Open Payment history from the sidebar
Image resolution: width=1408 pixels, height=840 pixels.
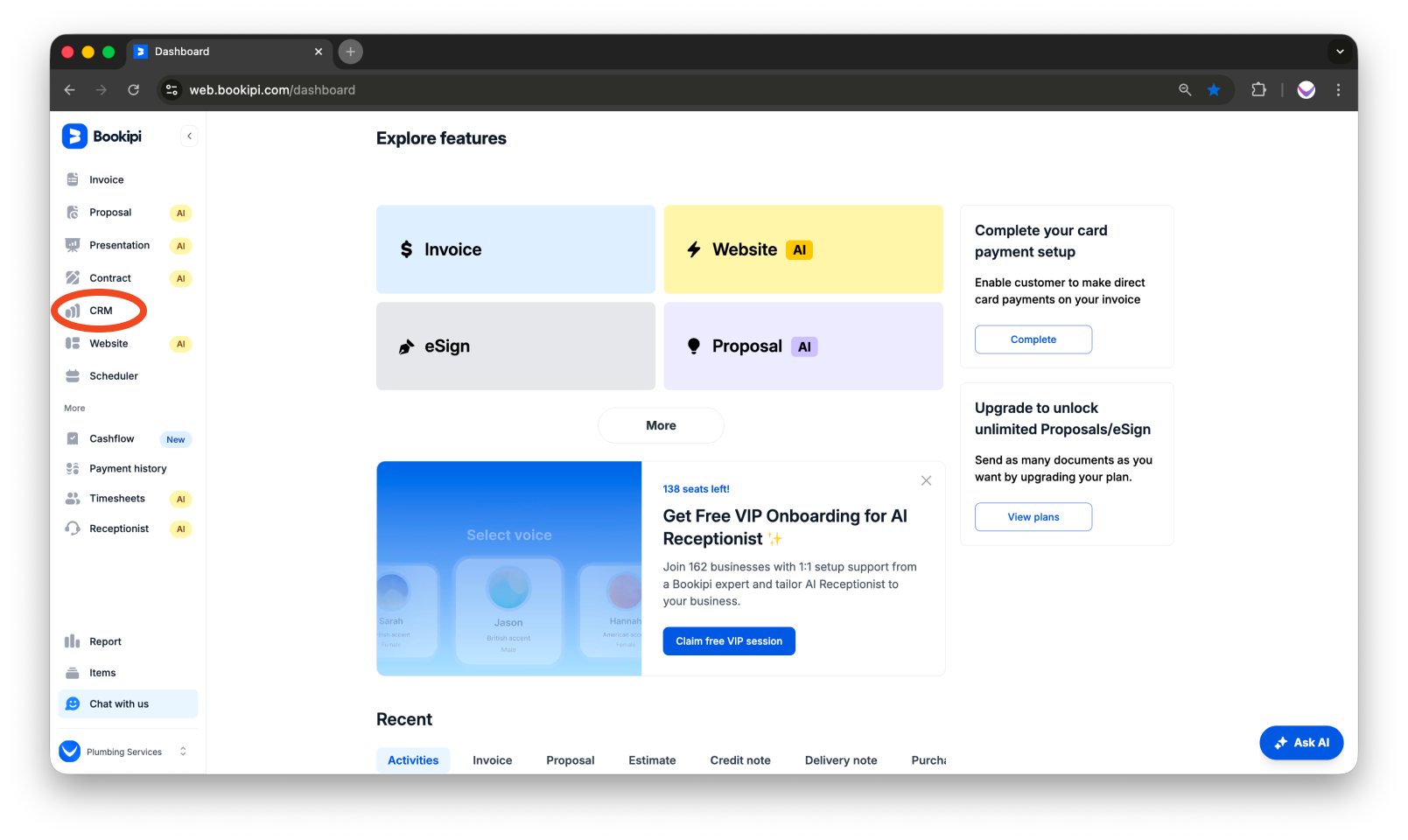[x=128, y=468]
